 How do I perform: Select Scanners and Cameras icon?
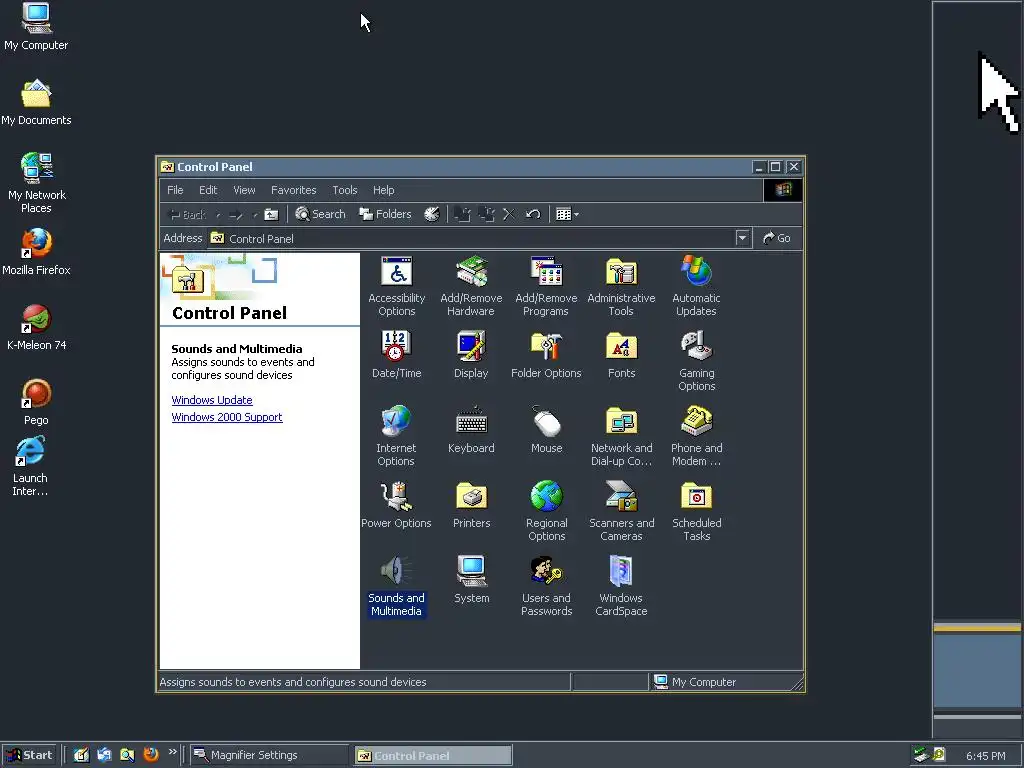[x=621, y=511]
